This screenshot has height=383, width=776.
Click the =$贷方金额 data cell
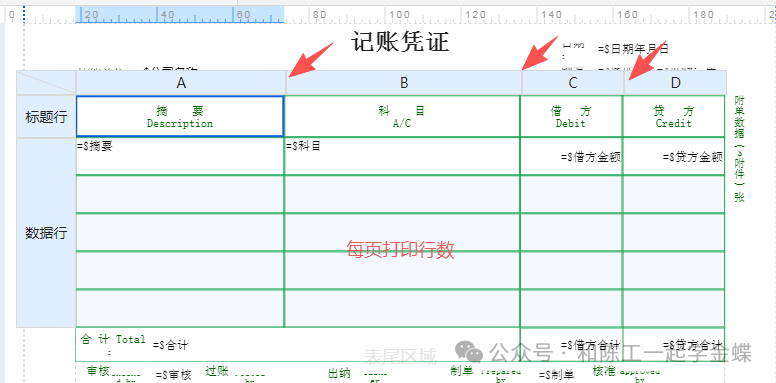click(674, 156)
